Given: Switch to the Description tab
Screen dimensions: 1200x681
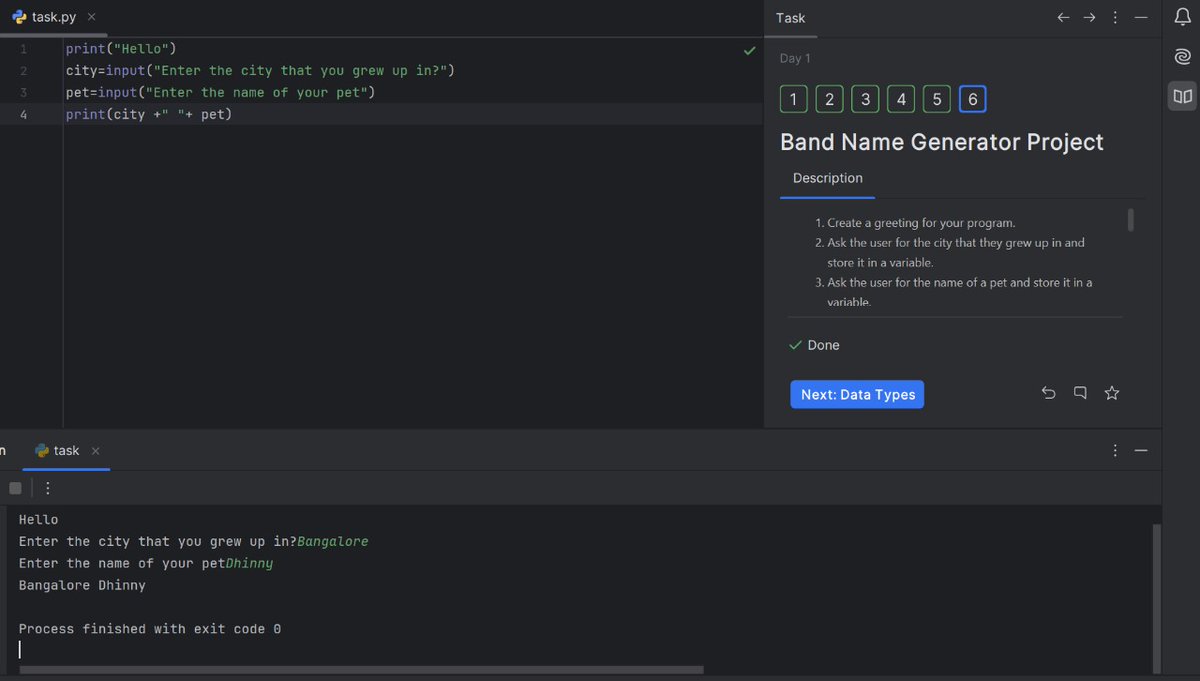Looking at the screenshot, I should 827,178.
